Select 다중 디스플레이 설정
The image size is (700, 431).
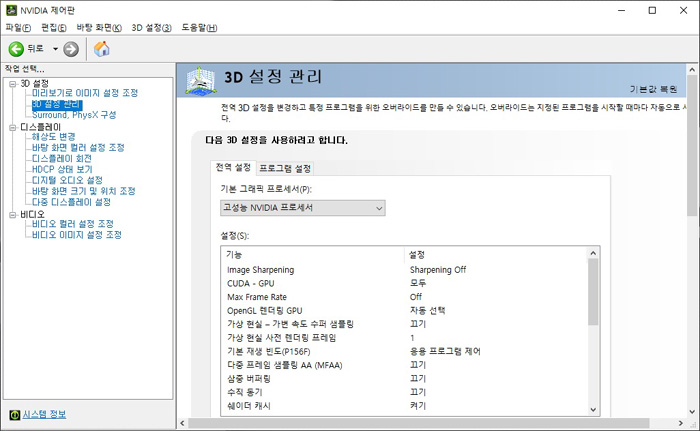coord(71,202)
